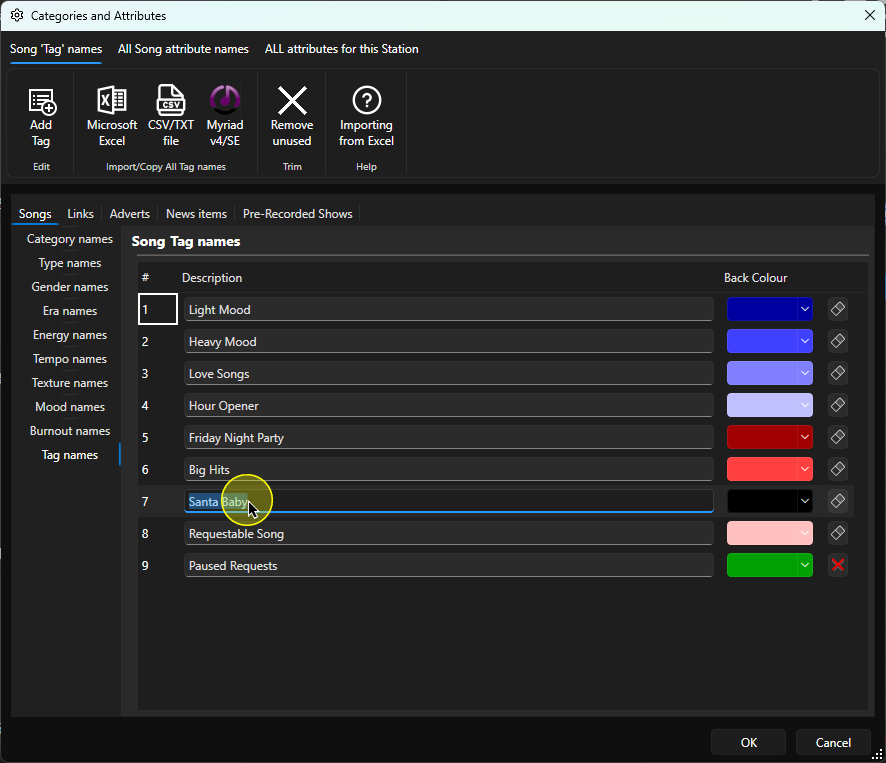The image size is (886, 763).
Task: Select Category names in the sidebar
Action: tap(70, 239)
